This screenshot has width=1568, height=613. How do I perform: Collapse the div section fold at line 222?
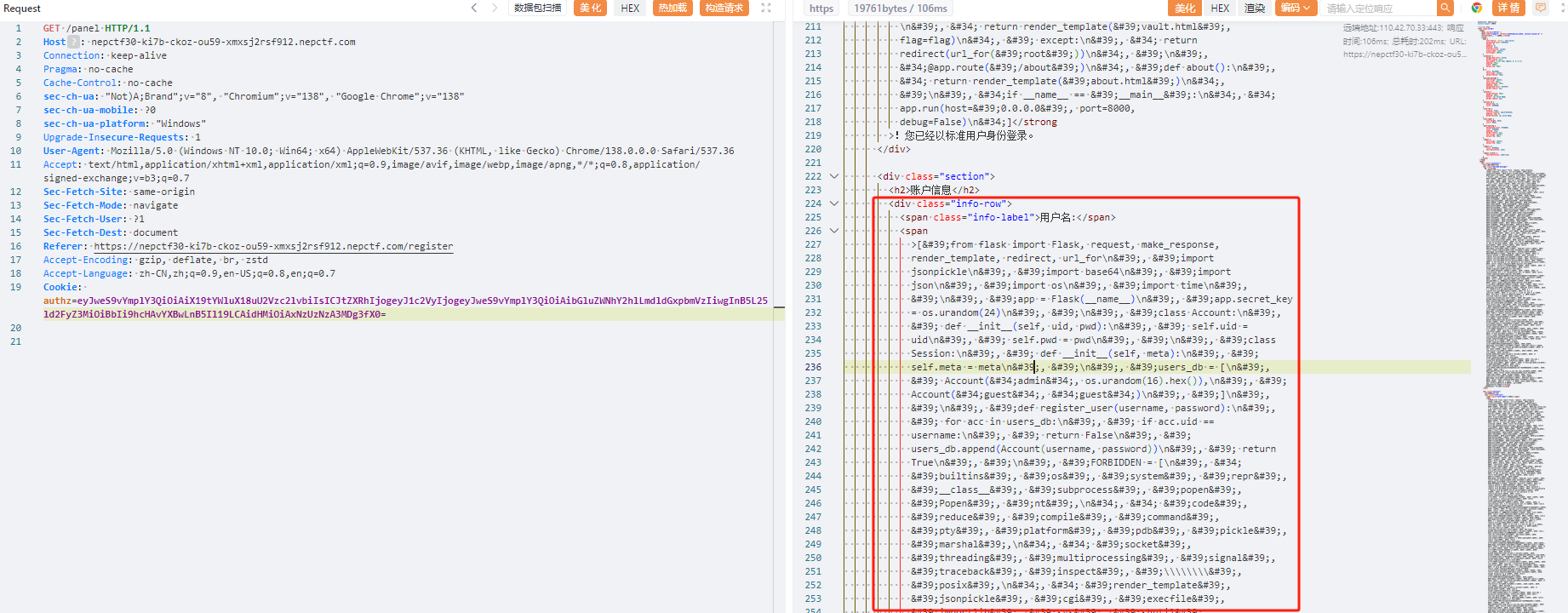pos(834,176)
